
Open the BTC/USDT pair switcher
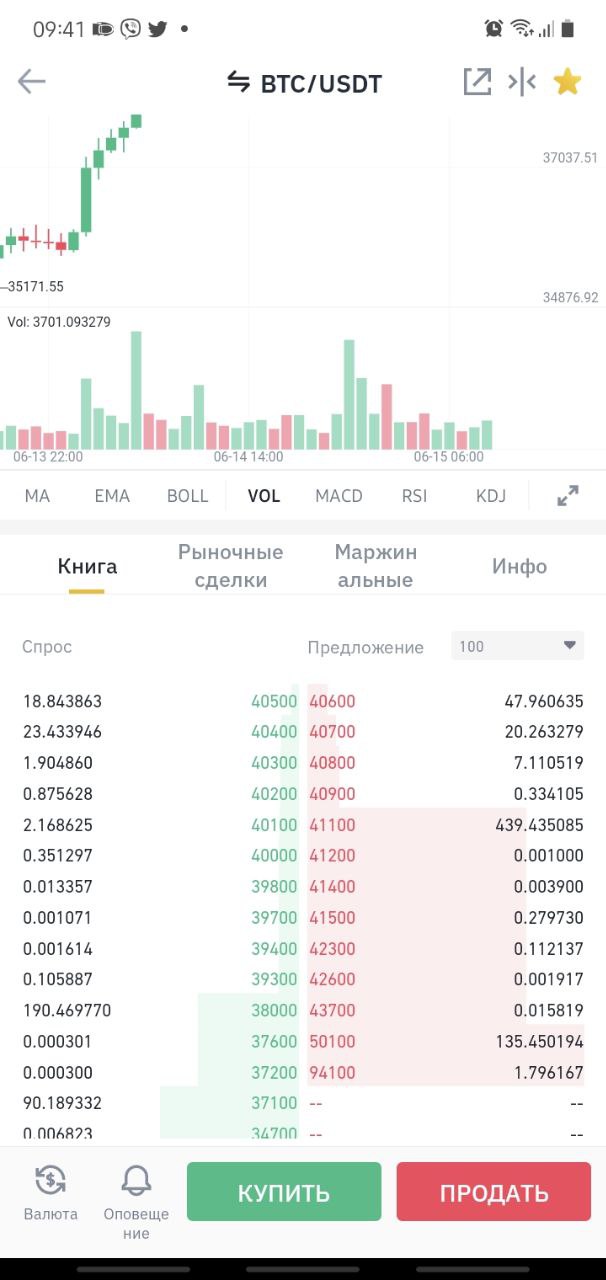(x=305, y=83)
